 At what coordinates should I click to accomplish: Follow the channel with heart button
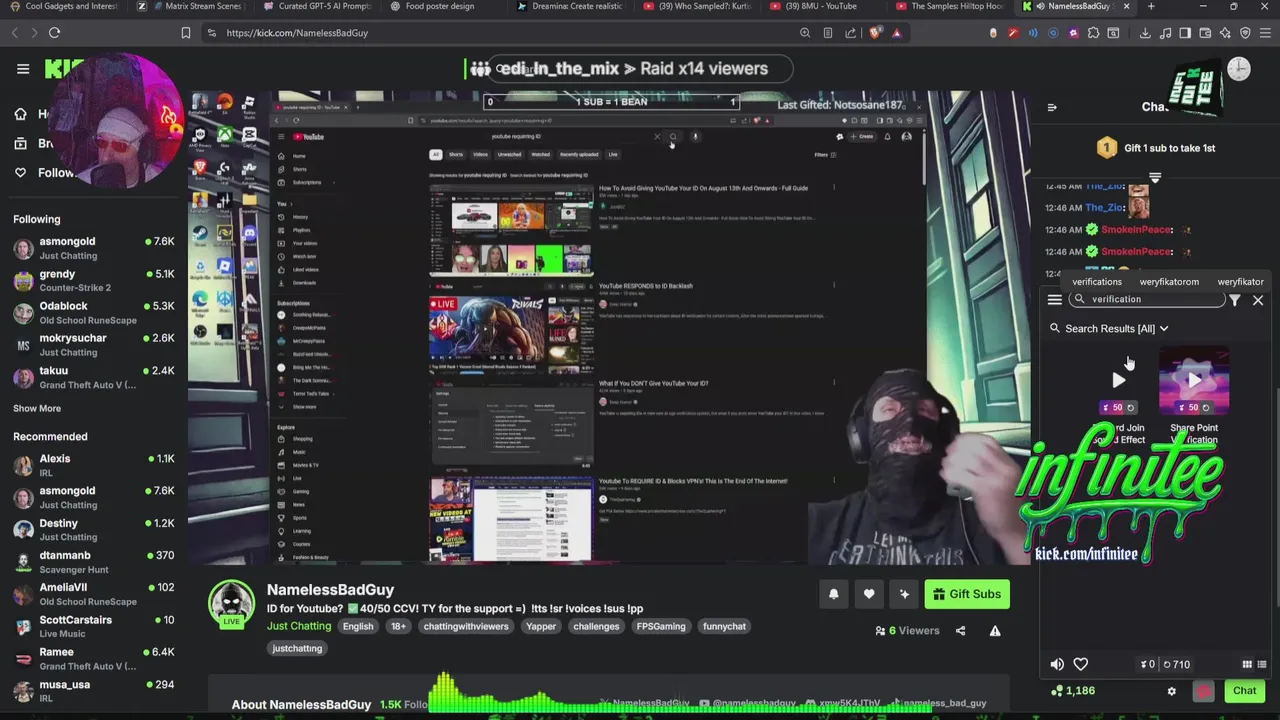(x=869, y=594)
